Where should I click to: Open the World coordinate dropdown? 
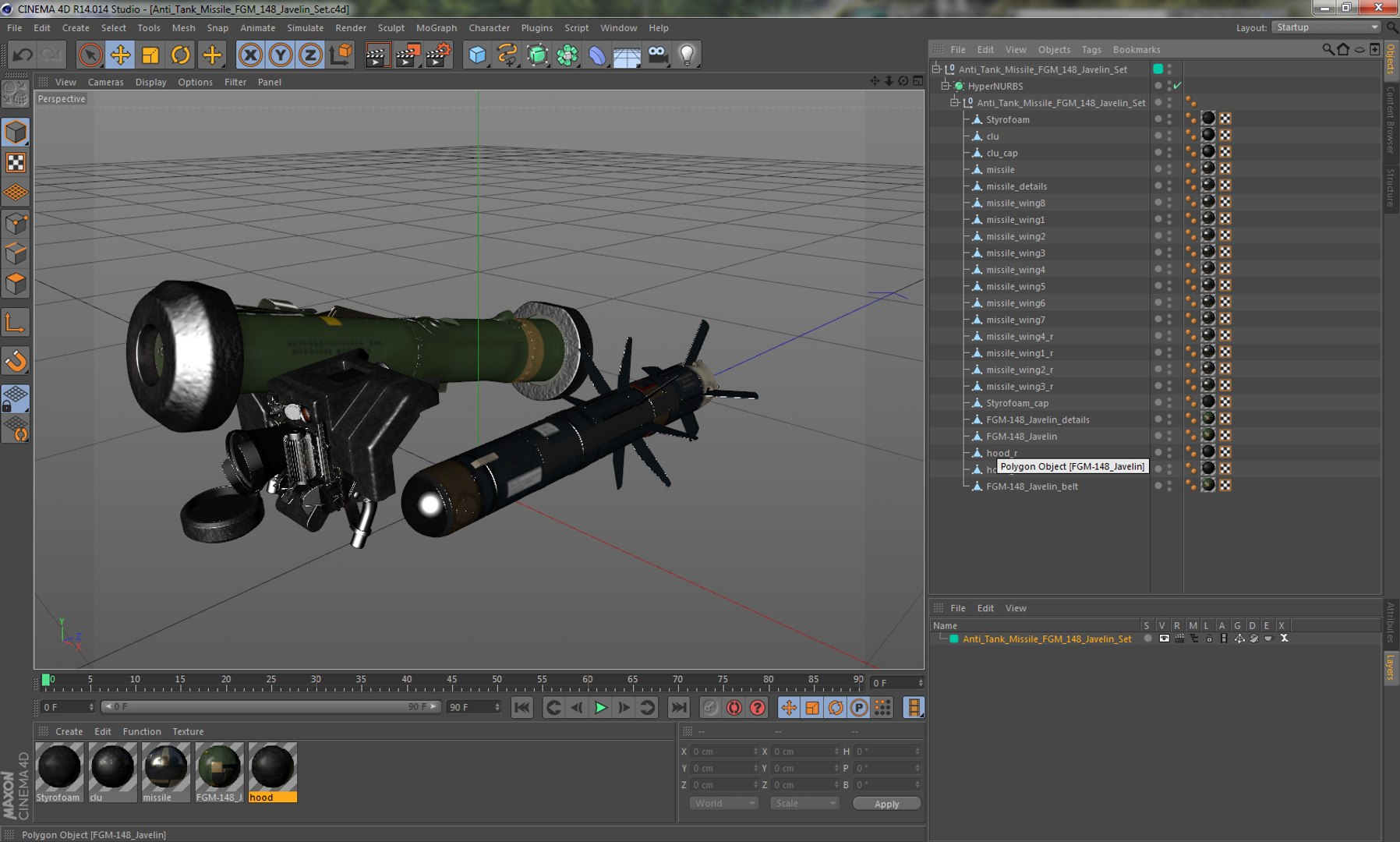723,803
